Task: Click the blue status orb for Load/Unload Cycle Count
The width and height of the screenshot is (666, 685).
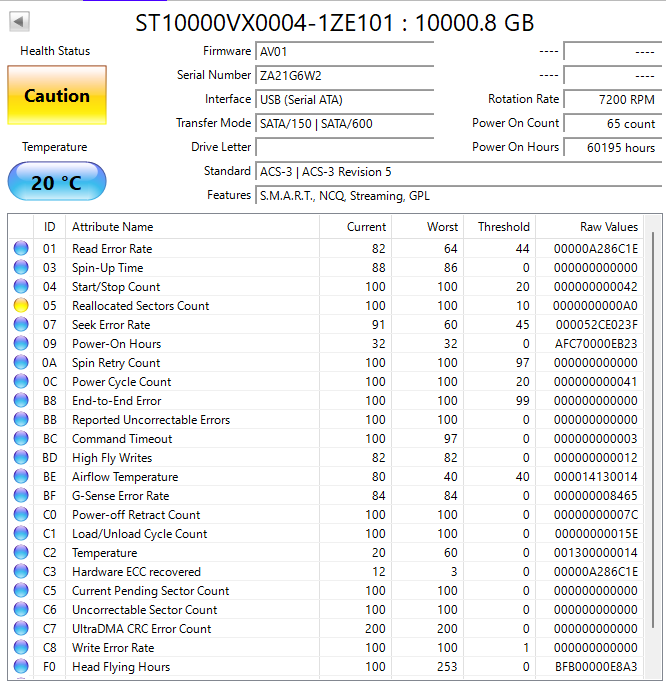Action: point(21,533)
